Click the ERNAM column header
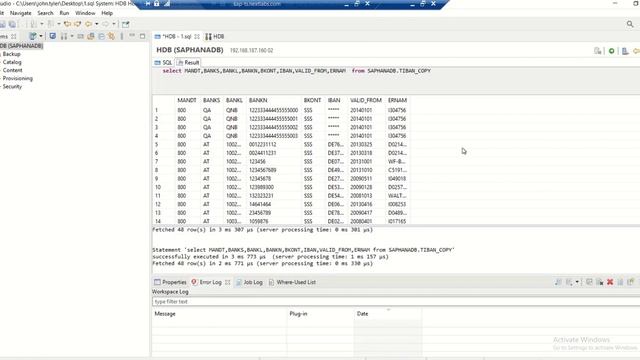The height and width of the screenshot is (360, 640). (x=398, y=100)
